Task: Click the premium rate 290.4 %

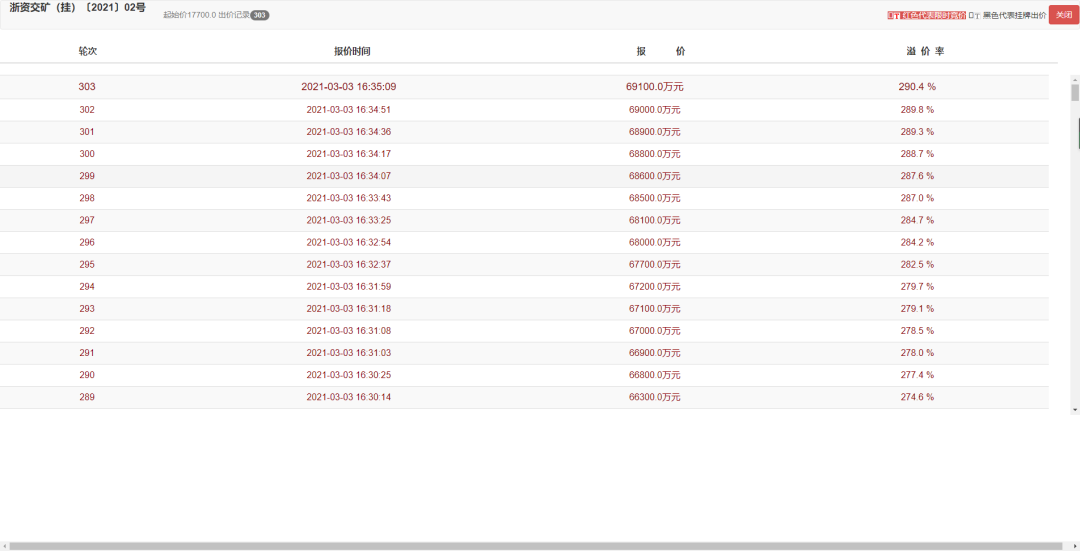Action: (x=917, y=87)
